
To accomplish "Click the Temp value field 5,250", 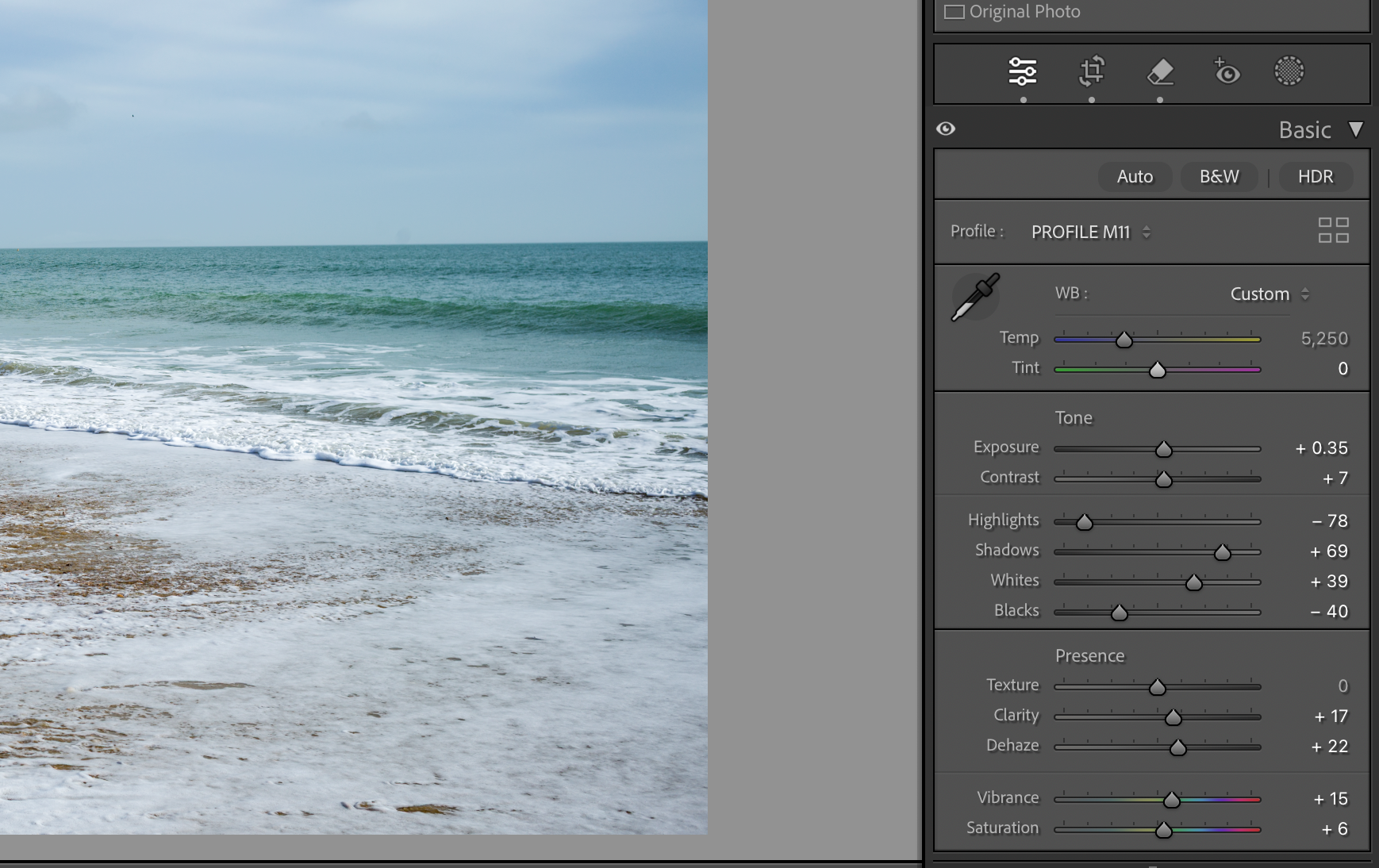I will point(1323,339).
